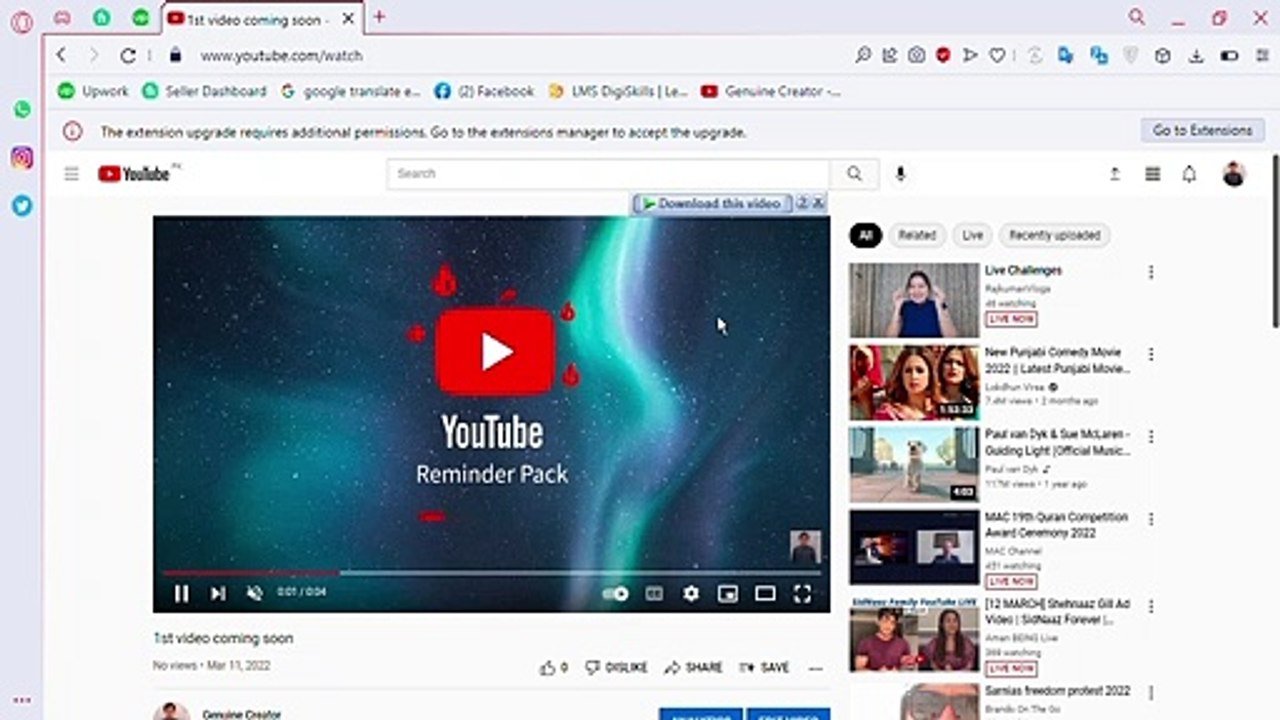The image size is (1280, 720).
Task: Switch to theater mode
Action: point(765,594)
